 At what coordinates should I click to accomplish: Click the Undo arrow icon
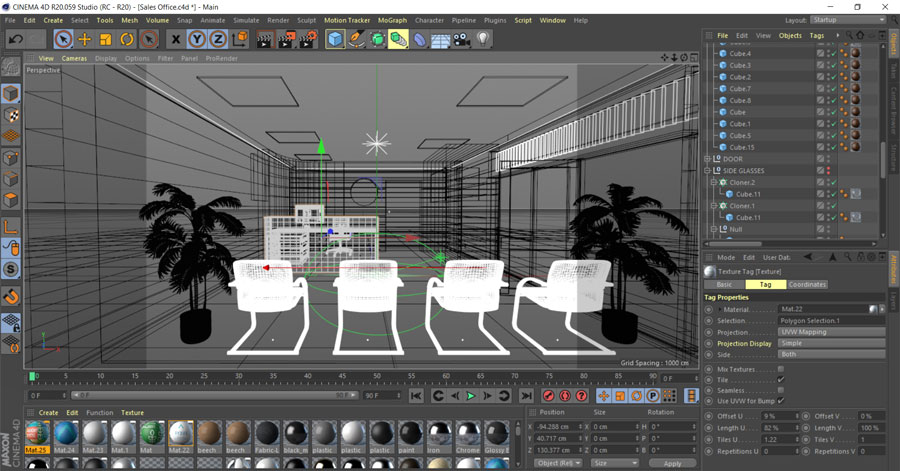(x=15, y=39)
